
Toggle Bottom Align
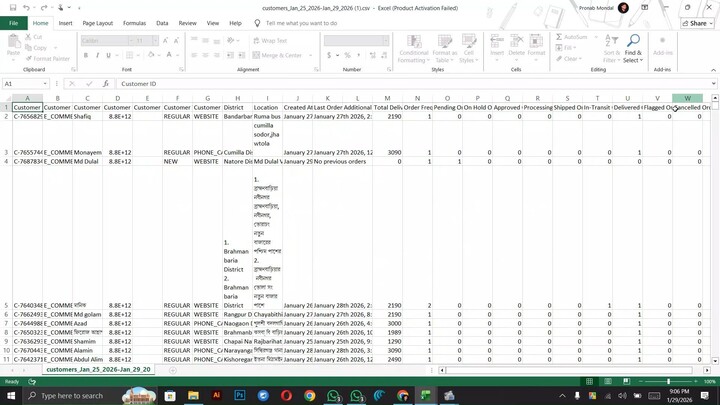tap(216, 41)
